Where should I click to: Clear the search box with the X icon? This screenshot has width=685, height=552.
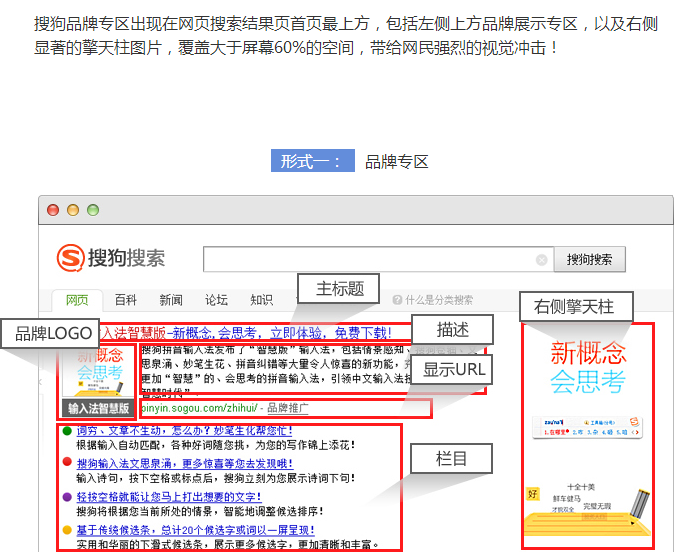coord(542,260)
